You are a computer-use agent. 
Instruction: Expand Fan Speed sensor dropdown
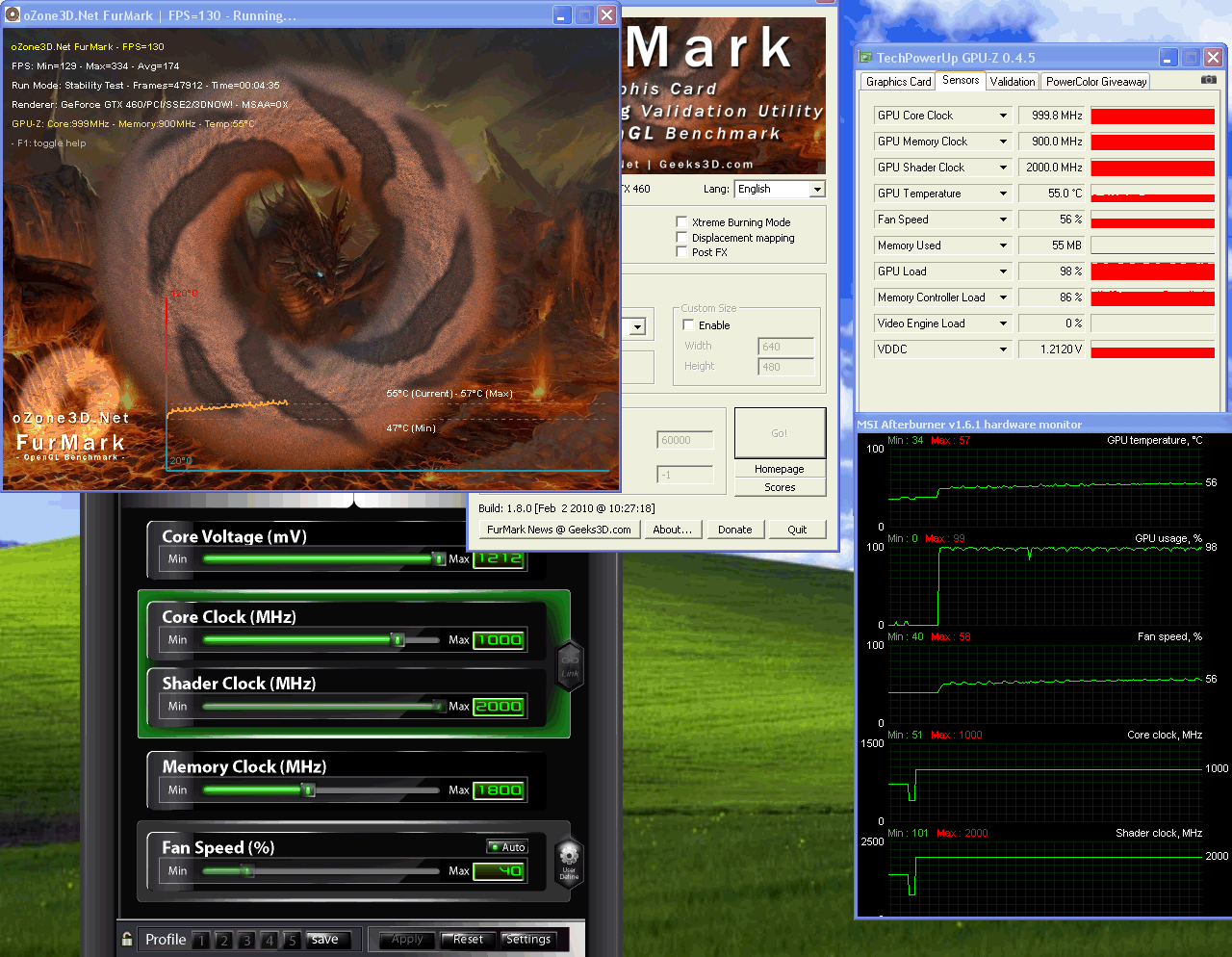(1003, 220)
